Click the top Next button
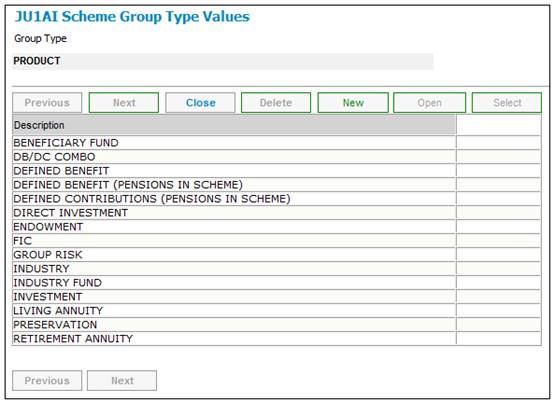The height and width of the screenshot is (403, 554). point(124,103)
